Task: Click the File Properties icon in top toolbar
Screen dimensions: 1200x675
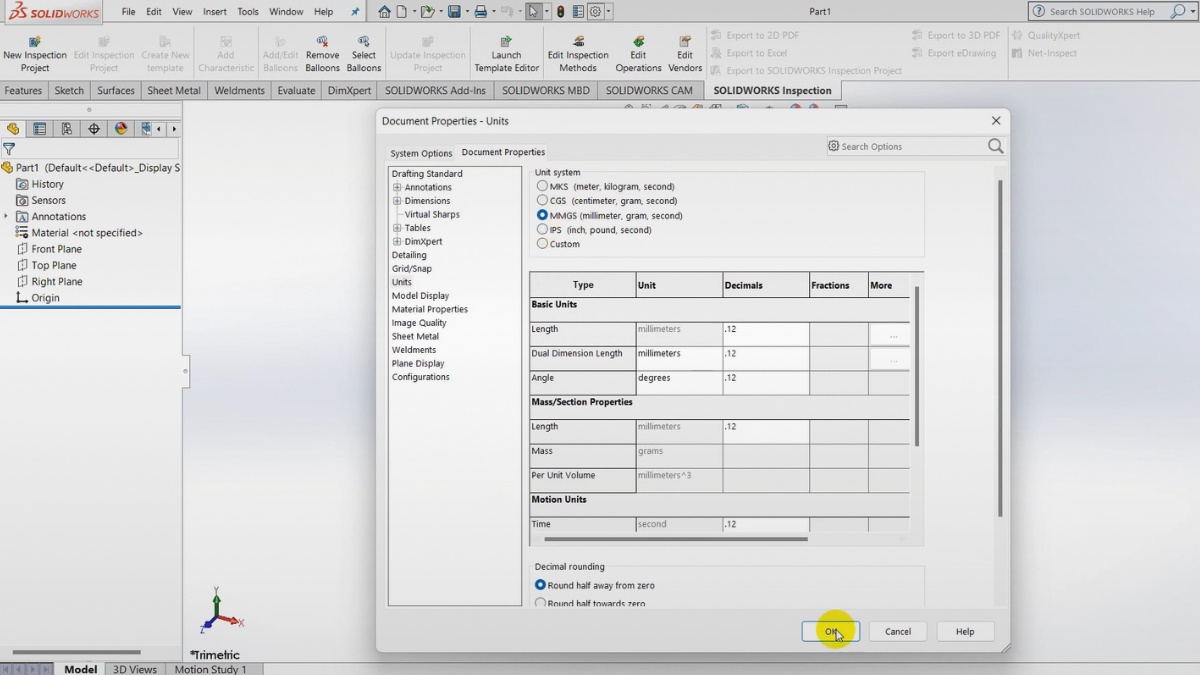Action: click(x=578, y=12)
